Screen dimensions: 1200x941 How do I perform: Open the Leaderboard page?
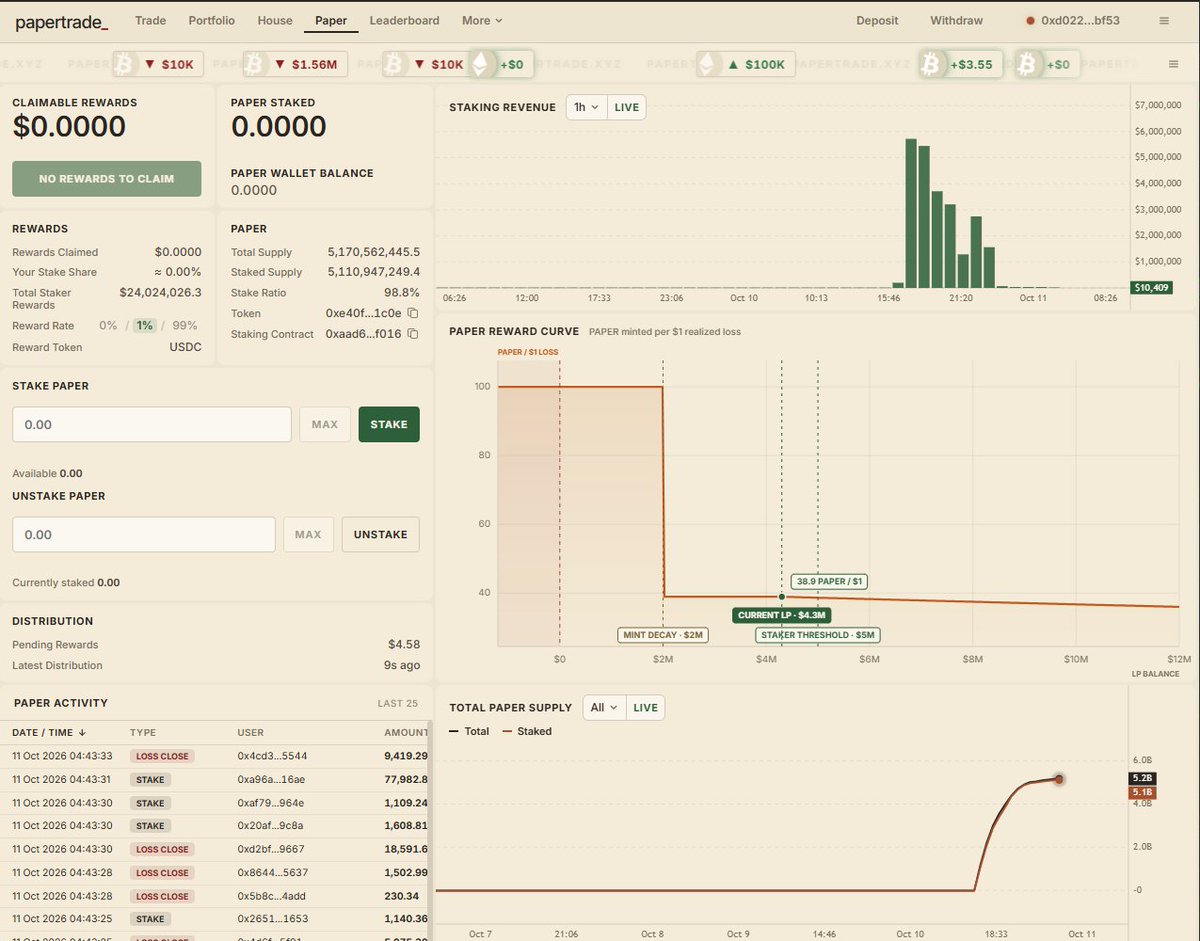404,20
